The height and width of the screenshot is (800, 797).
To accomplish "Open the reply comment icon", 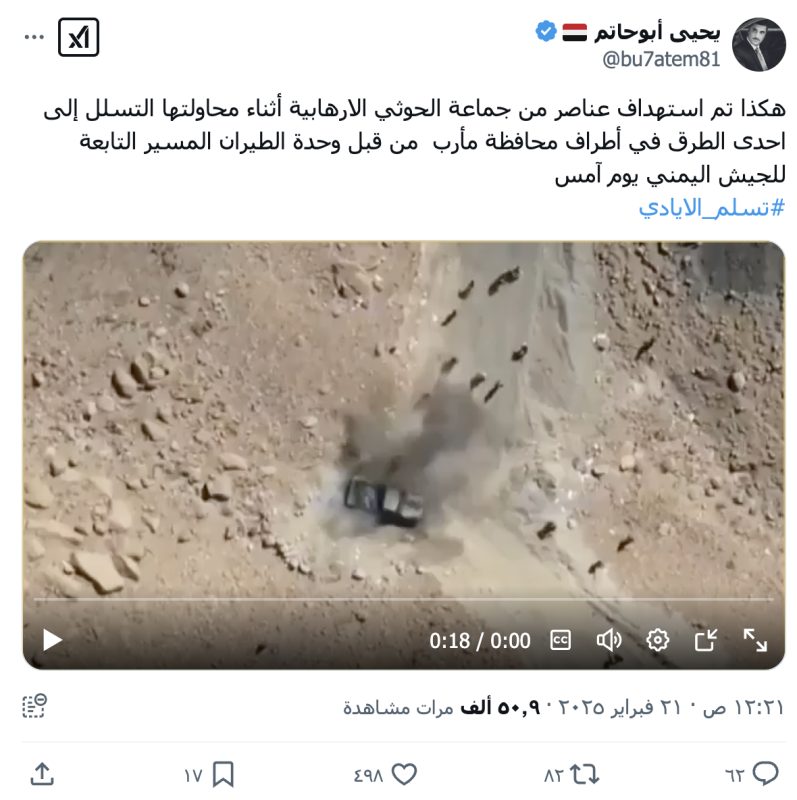I will (765, 774).
